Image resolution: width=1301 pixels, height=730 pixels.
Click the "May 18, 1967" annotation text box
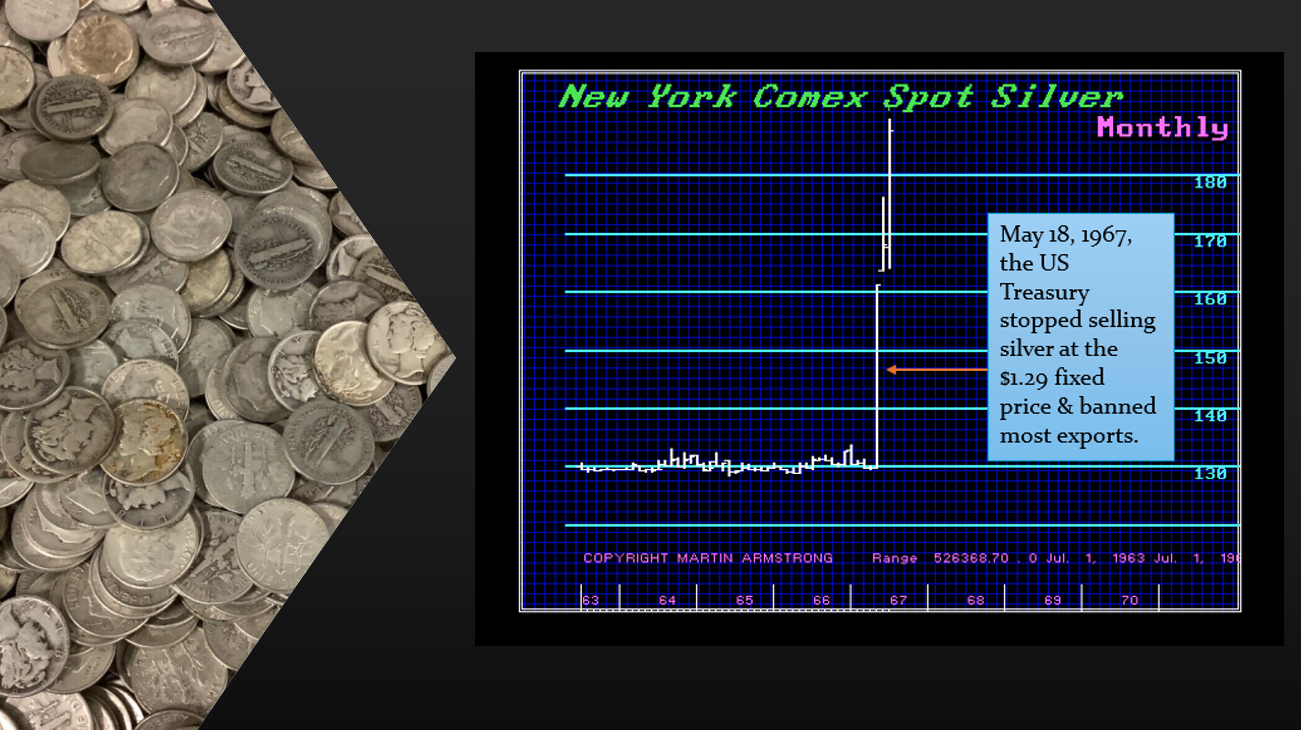coord(1081,337)
